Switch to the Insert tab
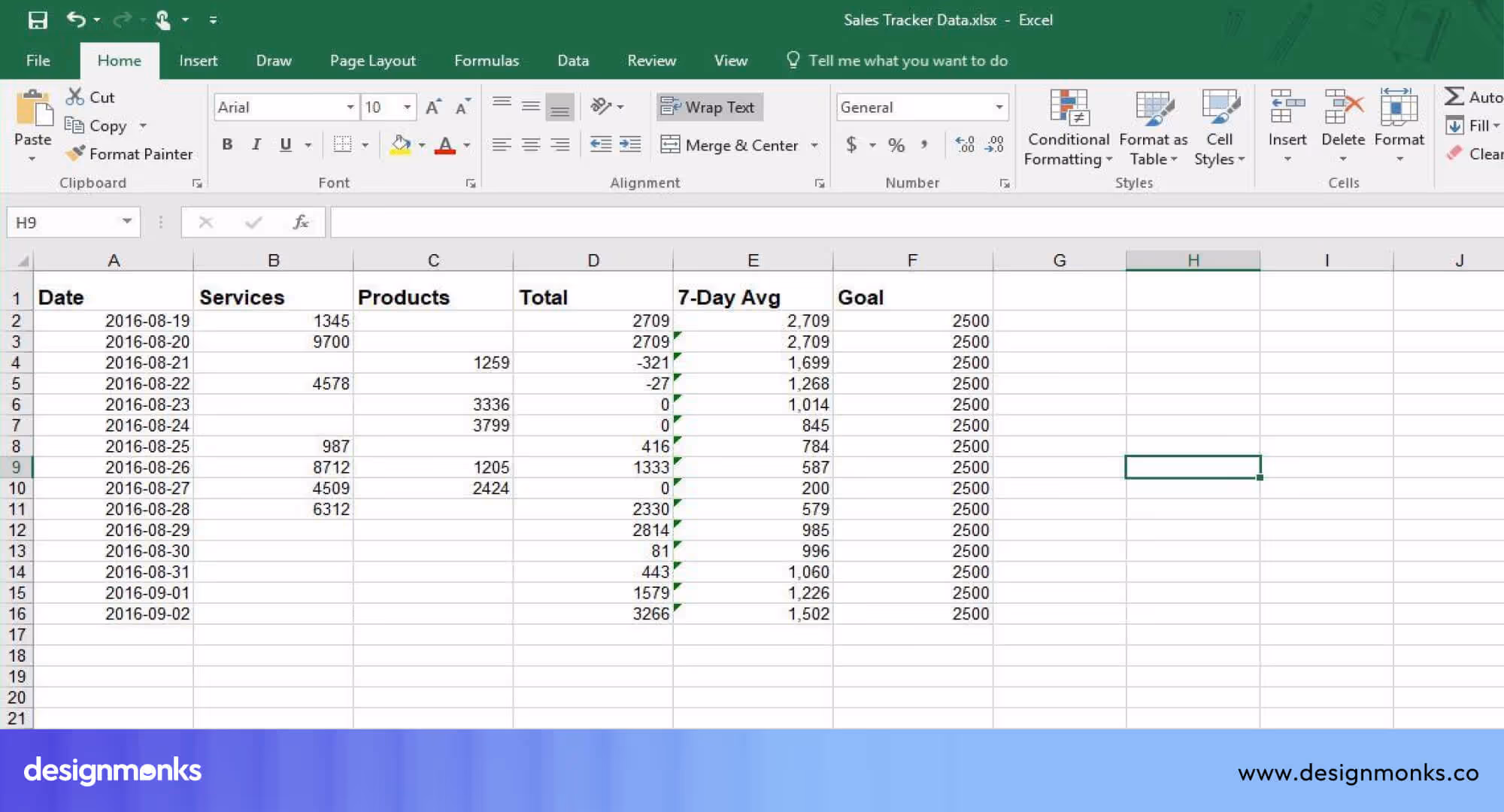 pos(198,60)
